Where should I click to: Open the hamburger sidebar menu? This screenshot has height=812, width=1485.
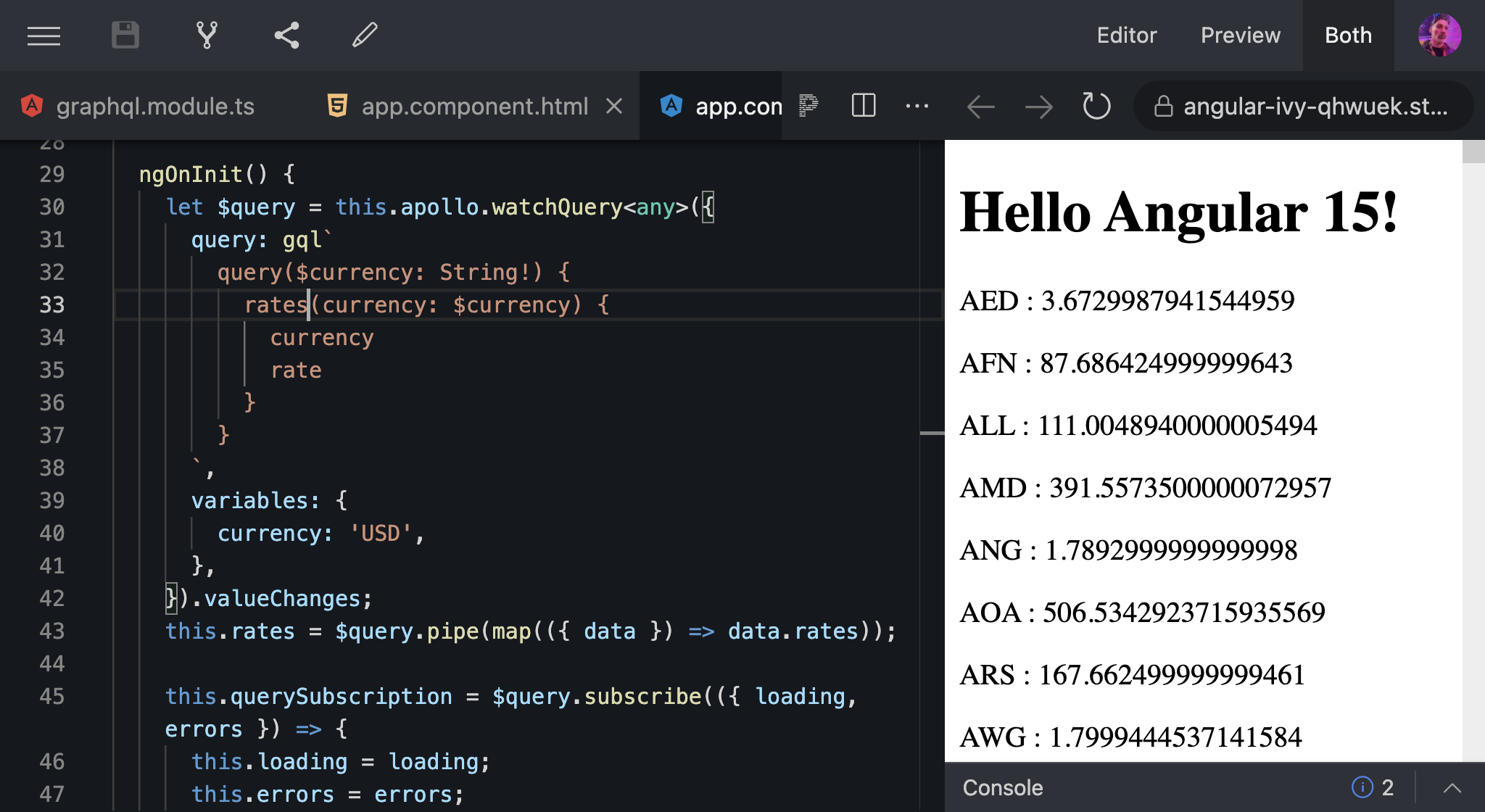click(x=44, y=36)
